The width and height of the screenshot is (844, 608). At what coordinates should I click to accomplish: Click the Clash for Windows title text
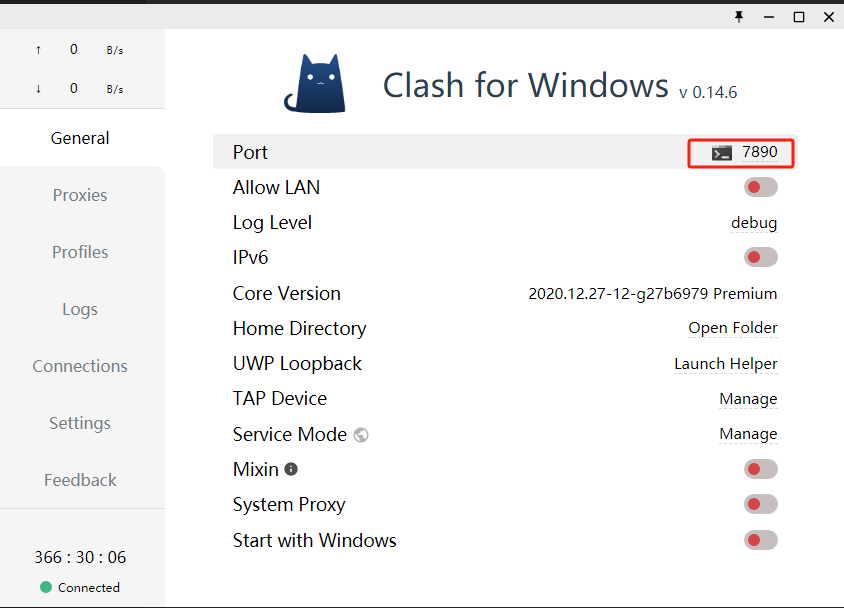click(525, 86)
